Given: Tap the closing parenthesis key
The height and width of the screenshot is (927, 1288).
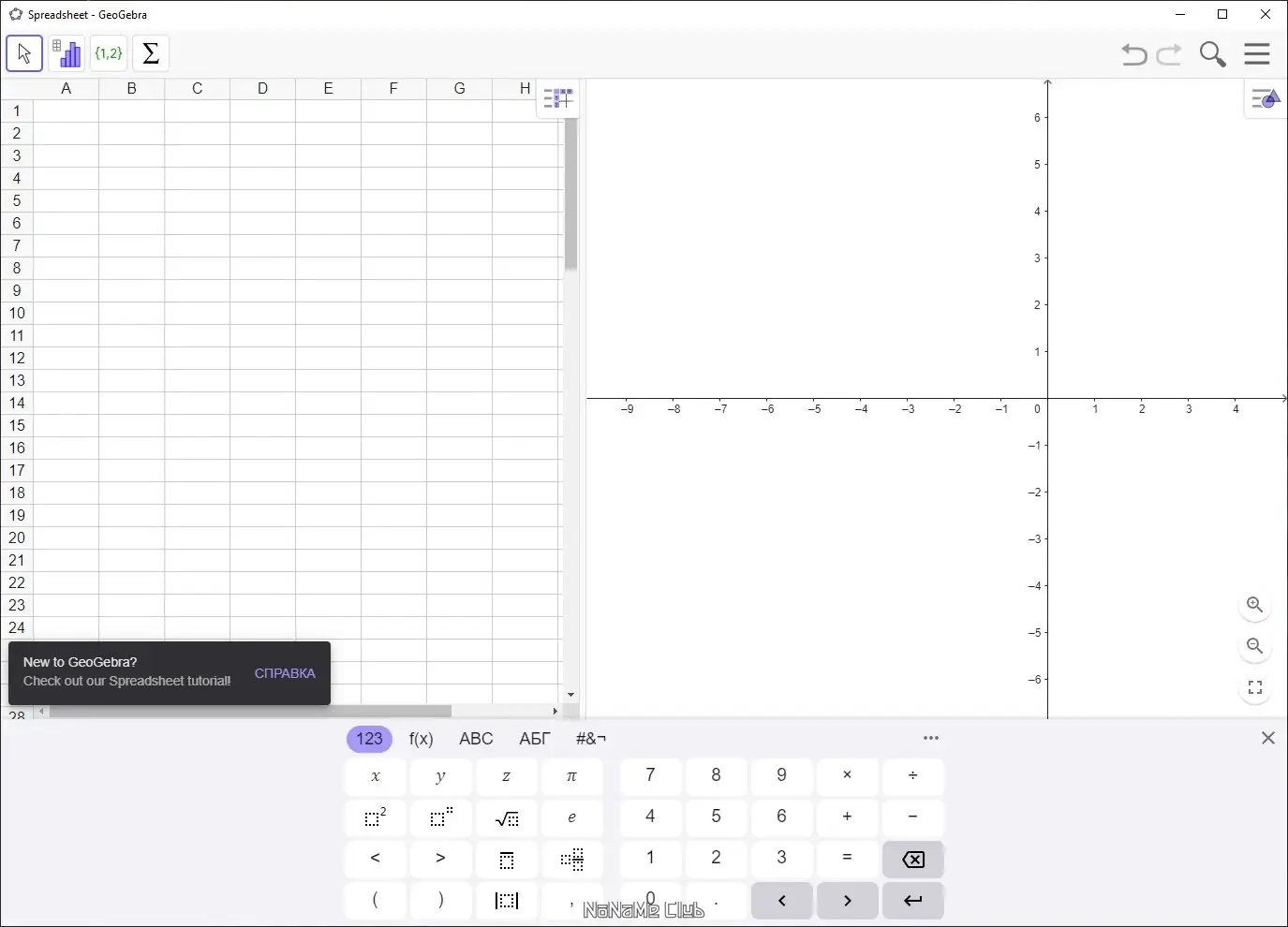Looking at the screenshot, I should [x=441, y=901].
